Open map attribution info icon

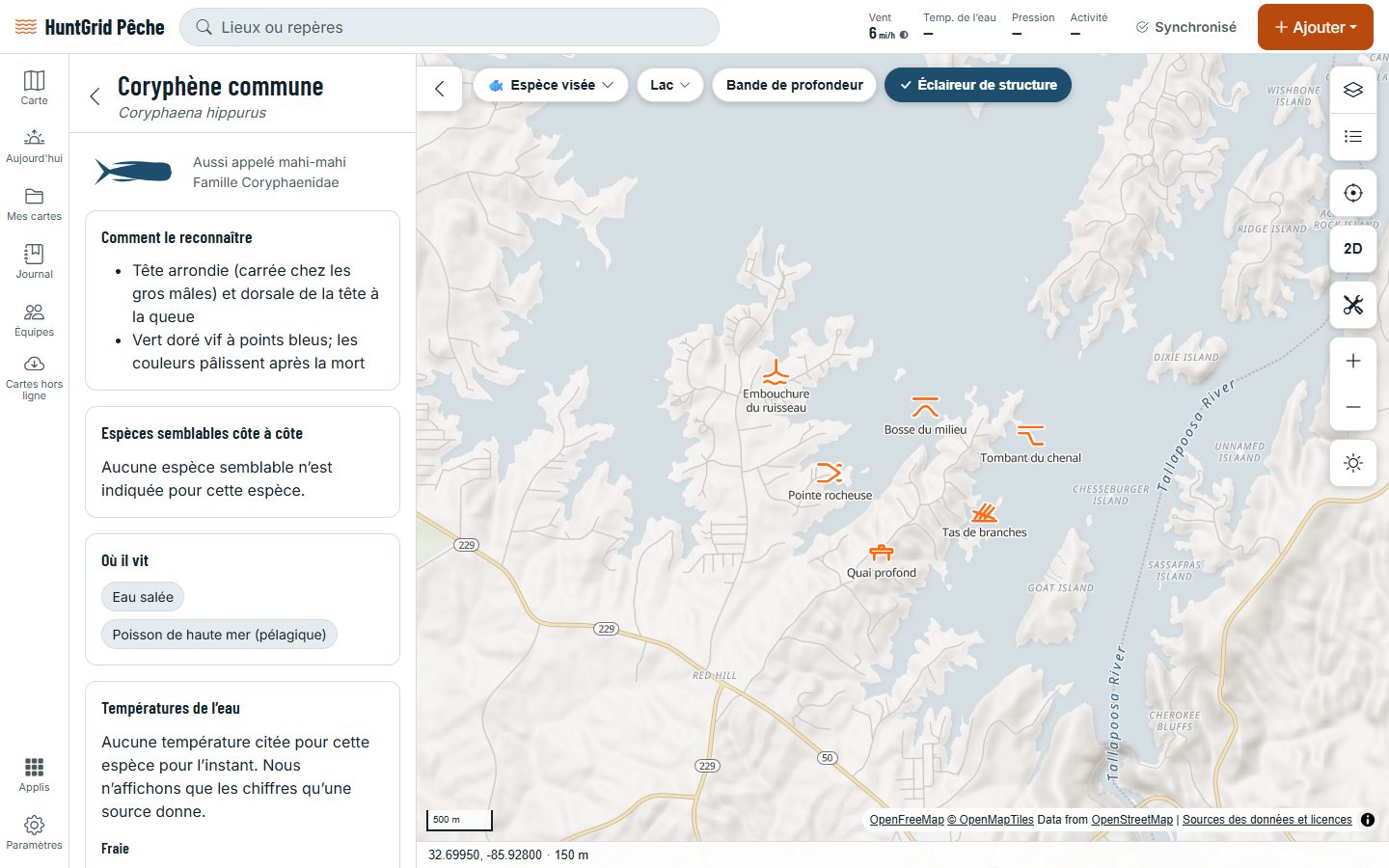pyautogui.click(x=1368, y=820)
